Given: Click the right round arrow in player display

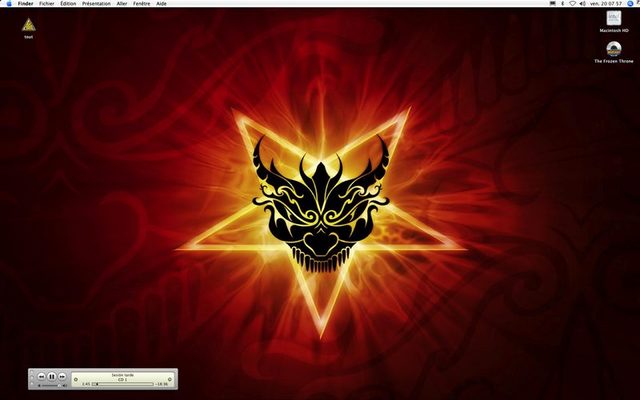Looking at the screenshot, I should pos(170,379).
